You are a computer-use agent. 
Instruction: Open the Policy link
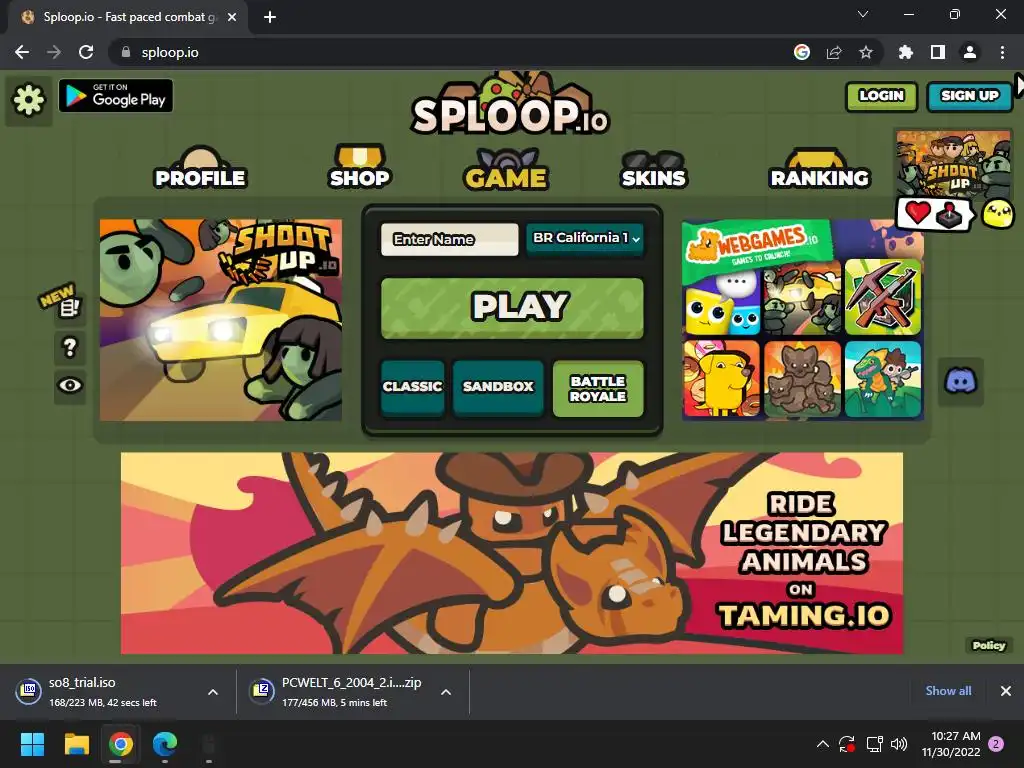pos(989,645)
